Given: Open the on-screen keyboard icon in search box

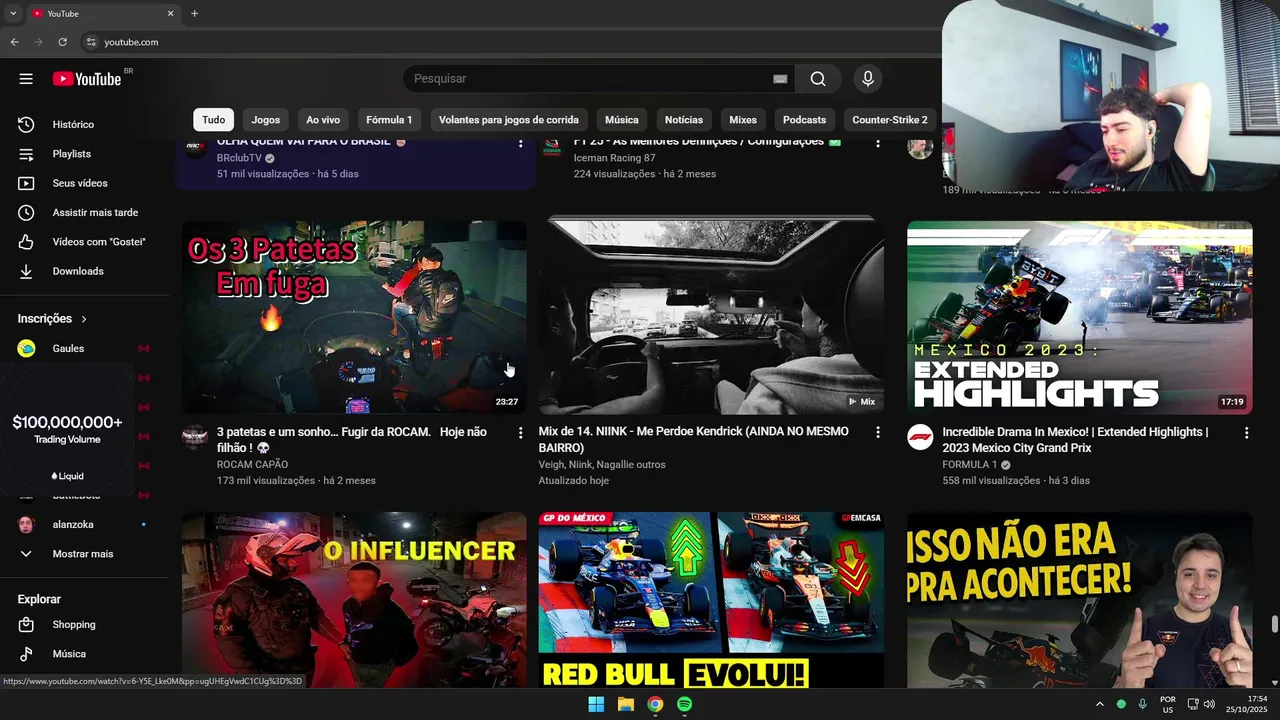Looking at the screenshot, I should 780,79.
